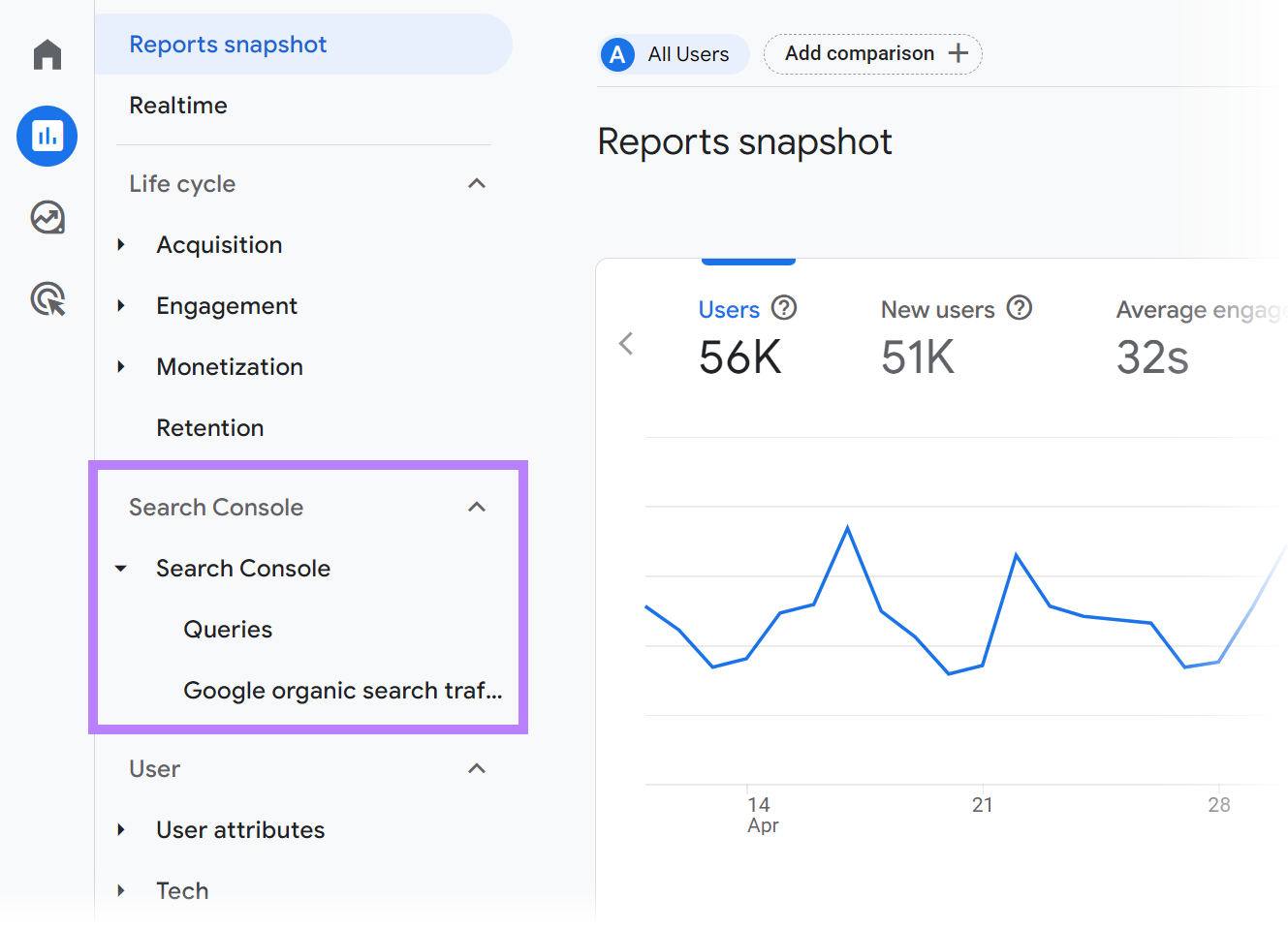Select the Users card tab indicator above the chart
The image size is (1288, 930).
(748, 259)
